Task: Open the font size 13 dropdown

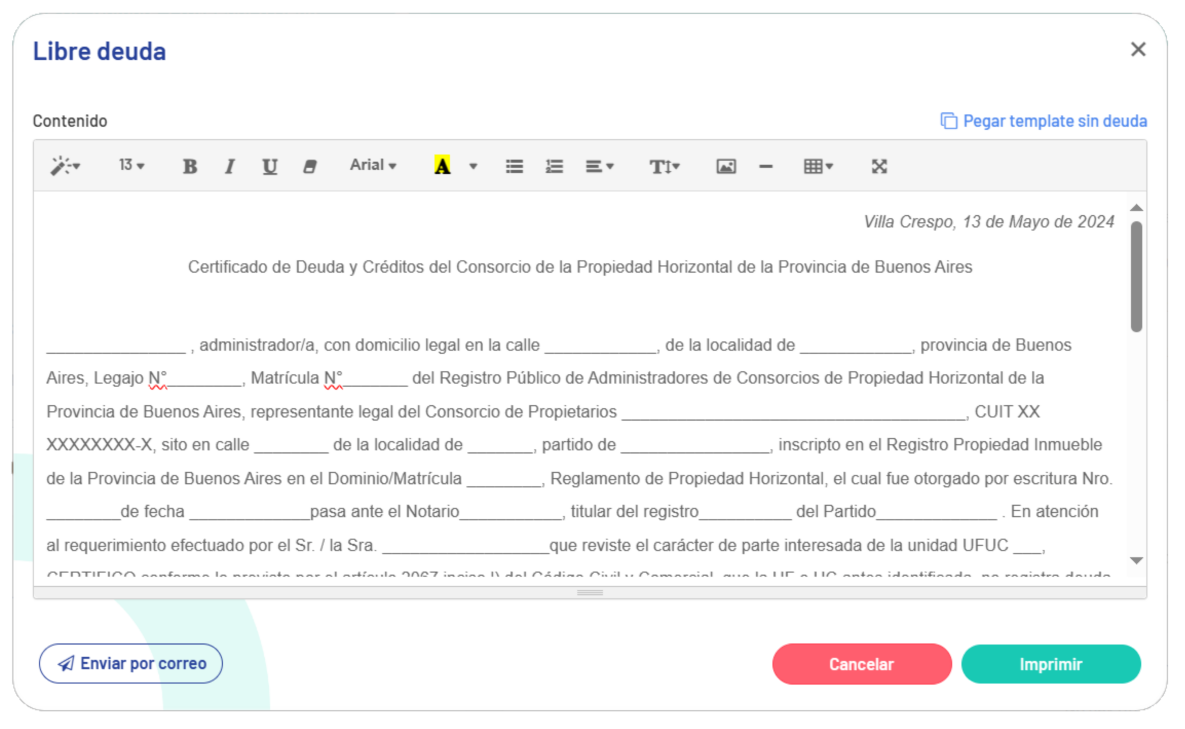Action: coord(131,165)
